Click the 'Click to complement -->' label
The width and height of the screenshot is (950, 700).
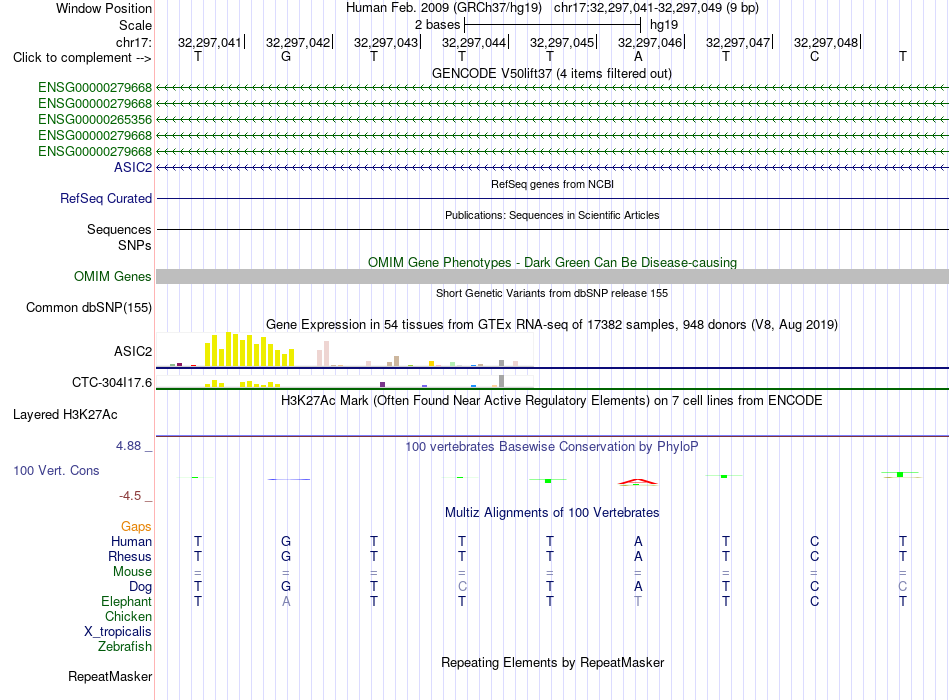[x=82, y=58]
